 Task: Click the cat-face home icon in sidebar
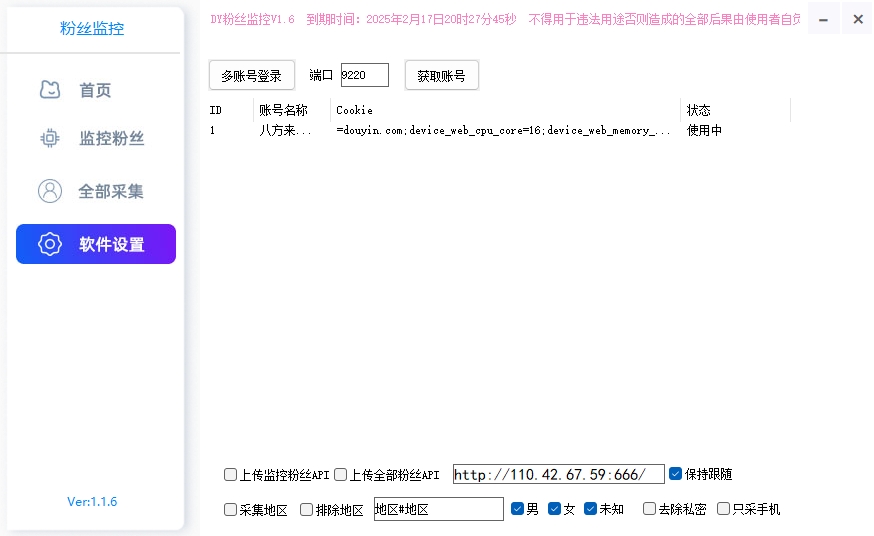(x=50, y=90)
